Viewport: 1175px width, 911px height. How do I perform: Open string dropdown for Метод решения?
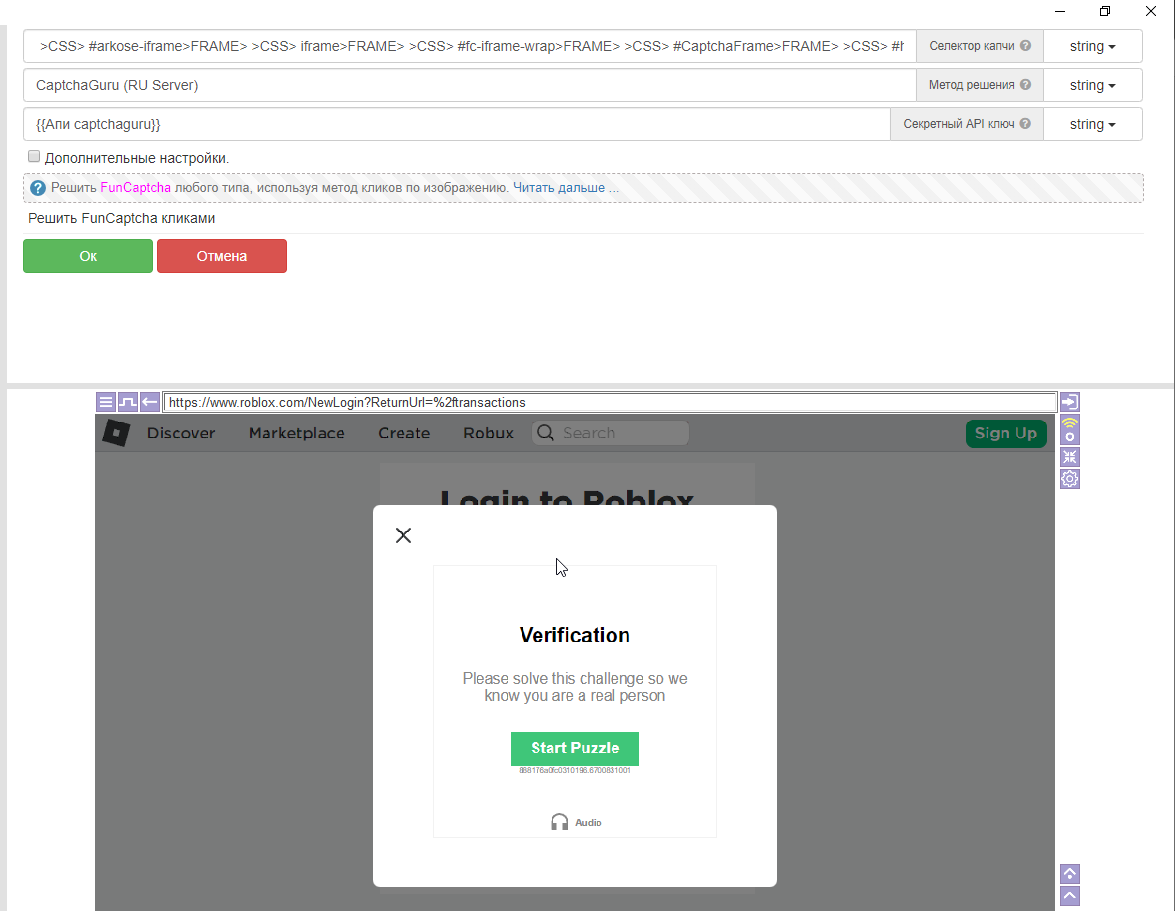[x=1092, y=85]
